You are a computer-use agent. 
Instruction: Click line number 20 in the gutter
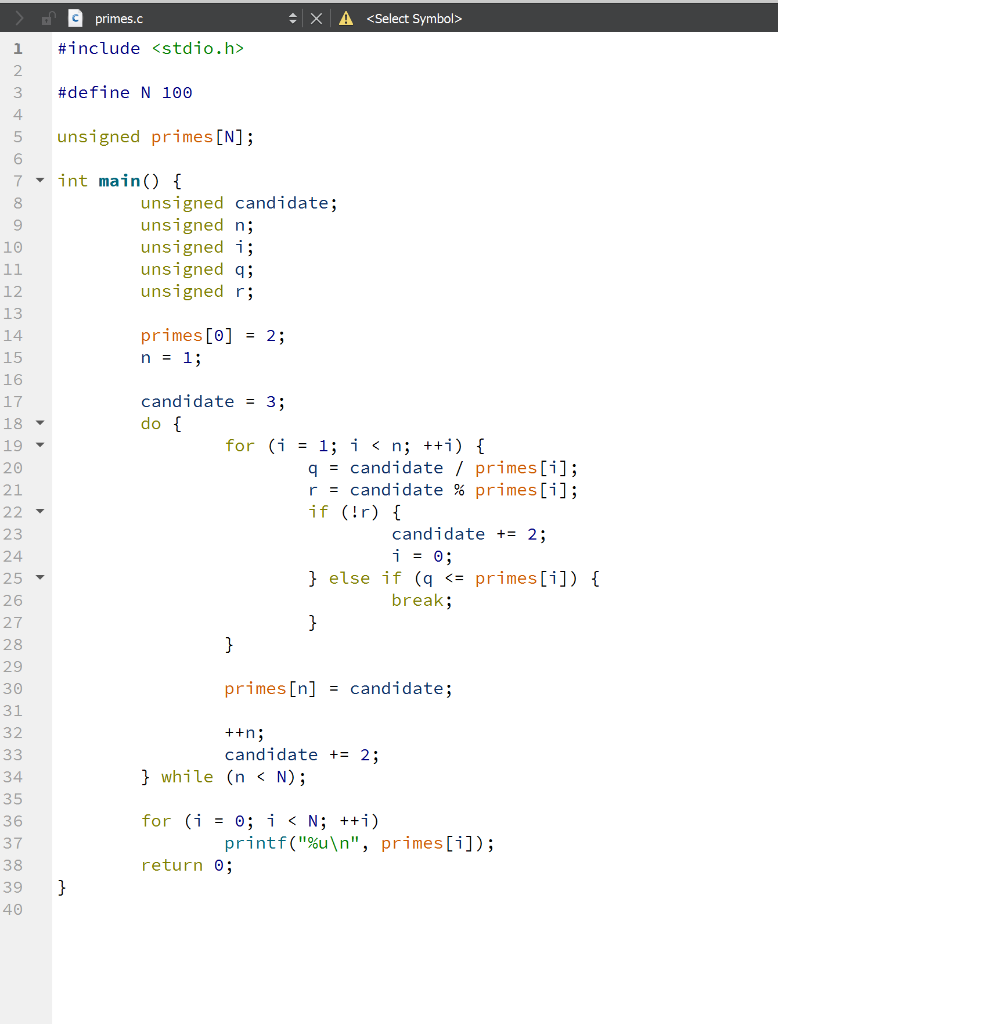(x=17, y=467)
